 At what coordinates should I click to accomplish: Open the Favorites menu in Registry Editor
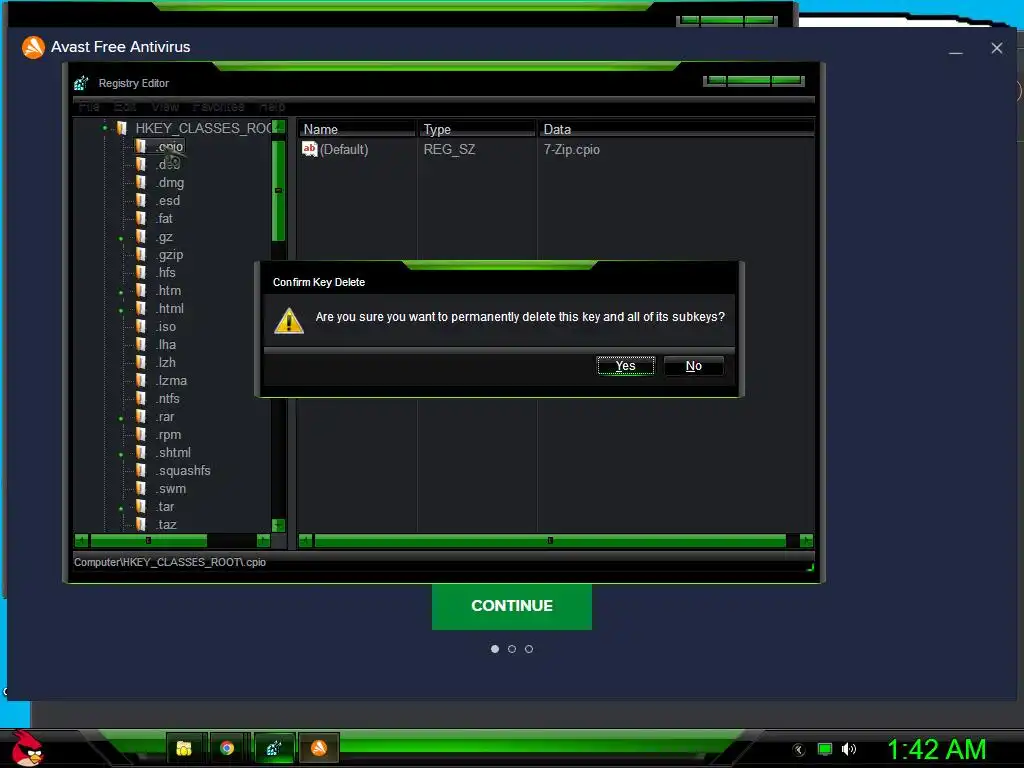tap(218, 106)
